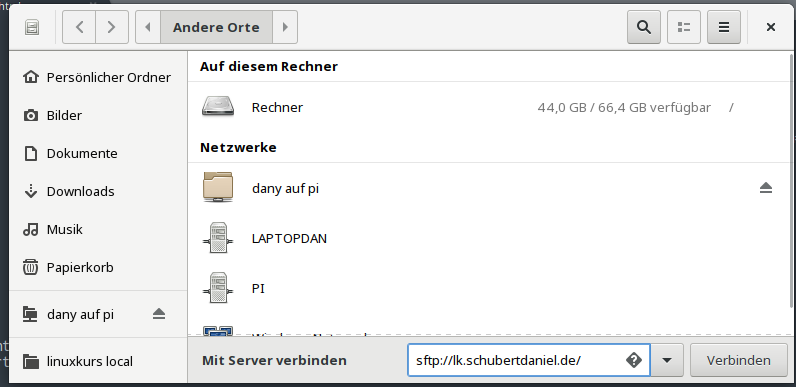This screenshot has width=796, height=387.
Task: Eject dany auf pi in sidebar
Action: [159, 314]
